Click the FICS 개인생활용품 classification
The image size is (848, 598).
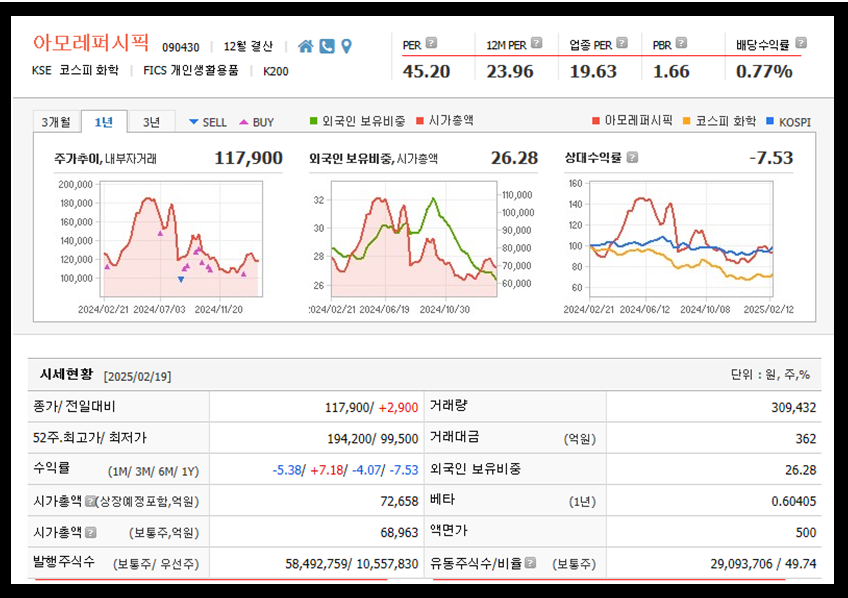click(190, 70)
